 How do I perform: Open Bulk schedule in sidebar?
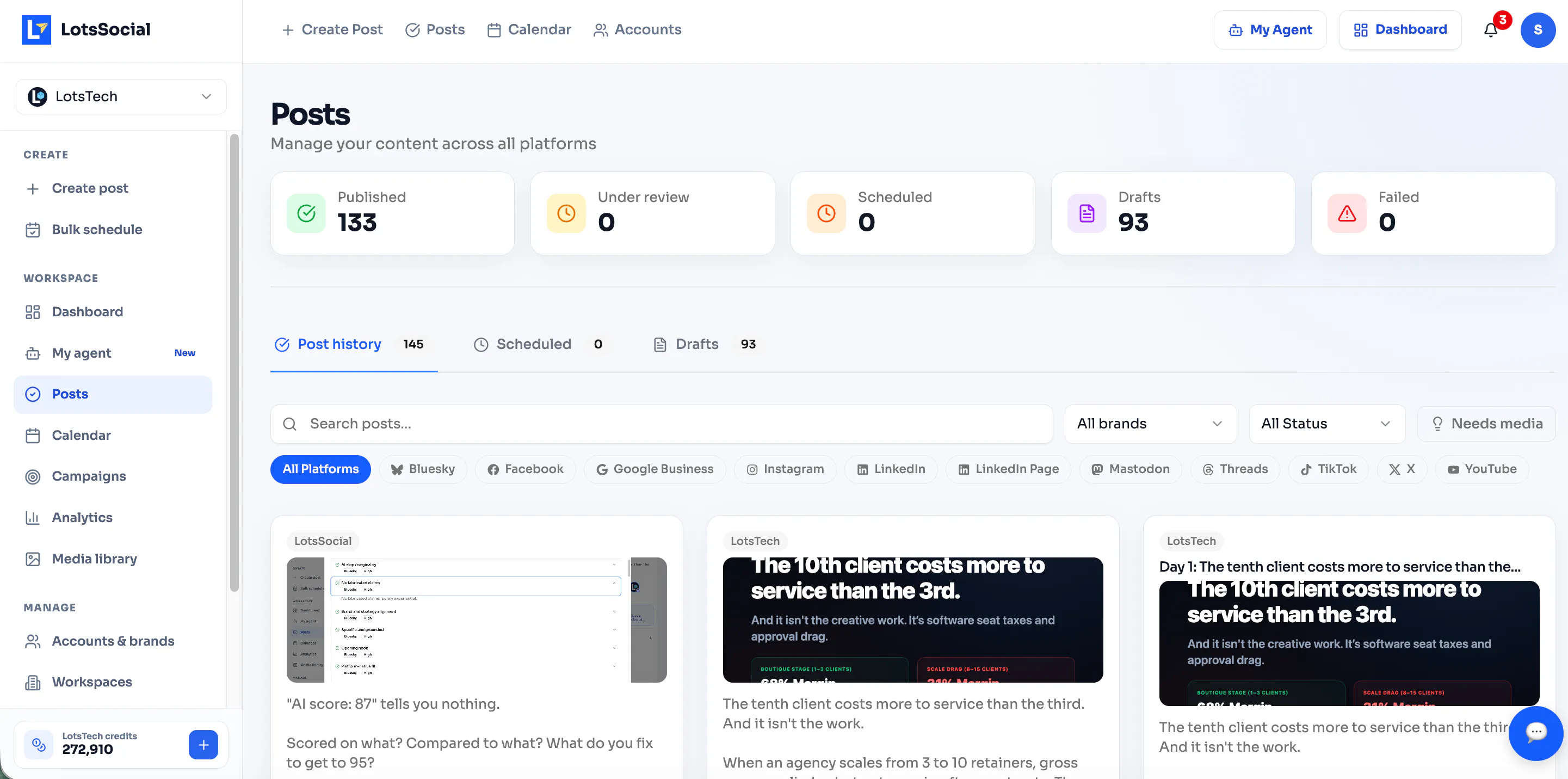click(x=113, y=230)
